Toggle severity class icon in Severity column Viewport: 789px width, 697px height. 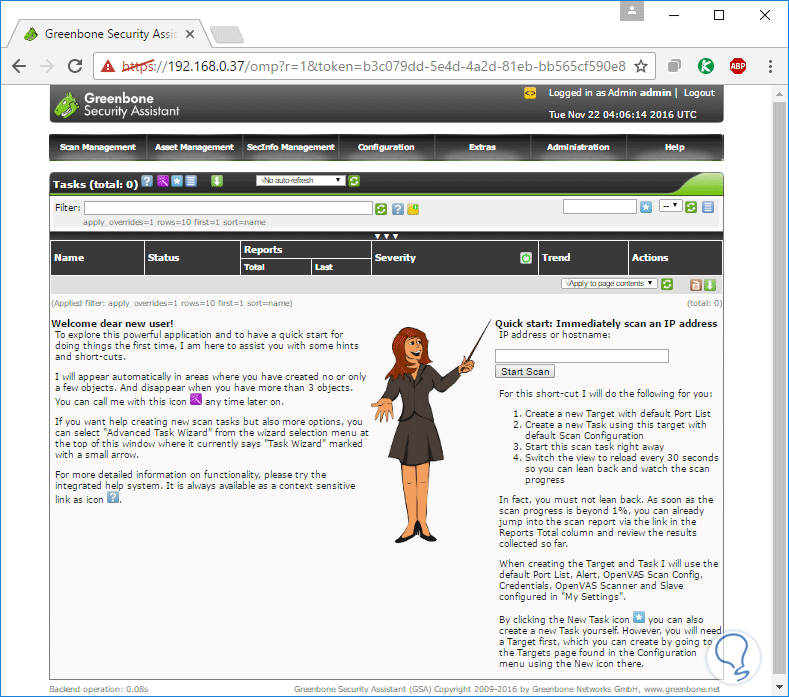click(x=526, y=258)
